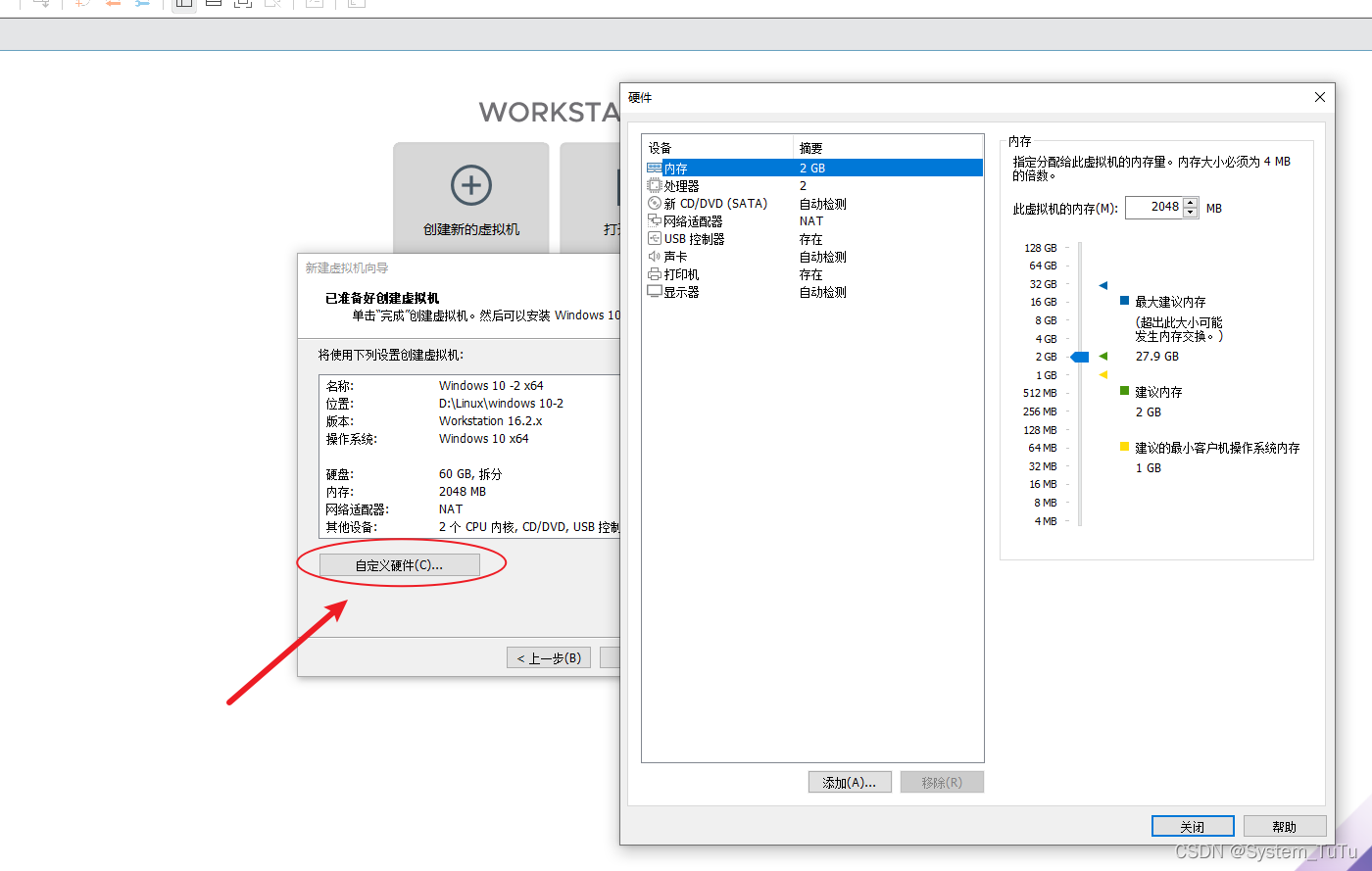Click the 此虚拟机的内存 value field

click(x=1154, y=208)
